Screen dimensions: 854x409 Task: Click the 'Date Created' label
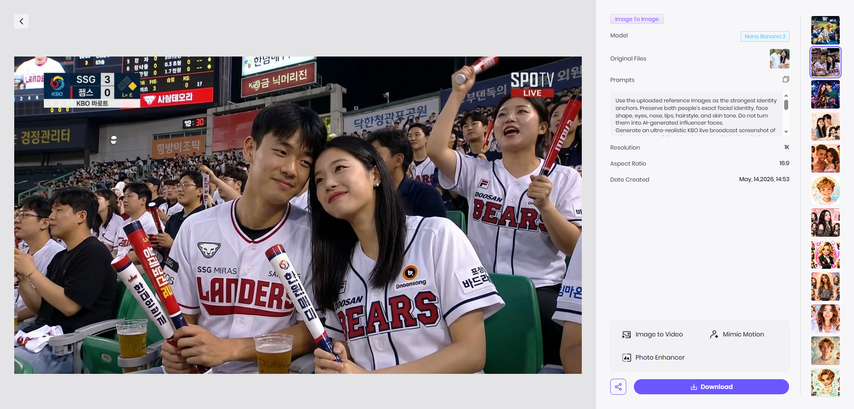tap(630, 179)
